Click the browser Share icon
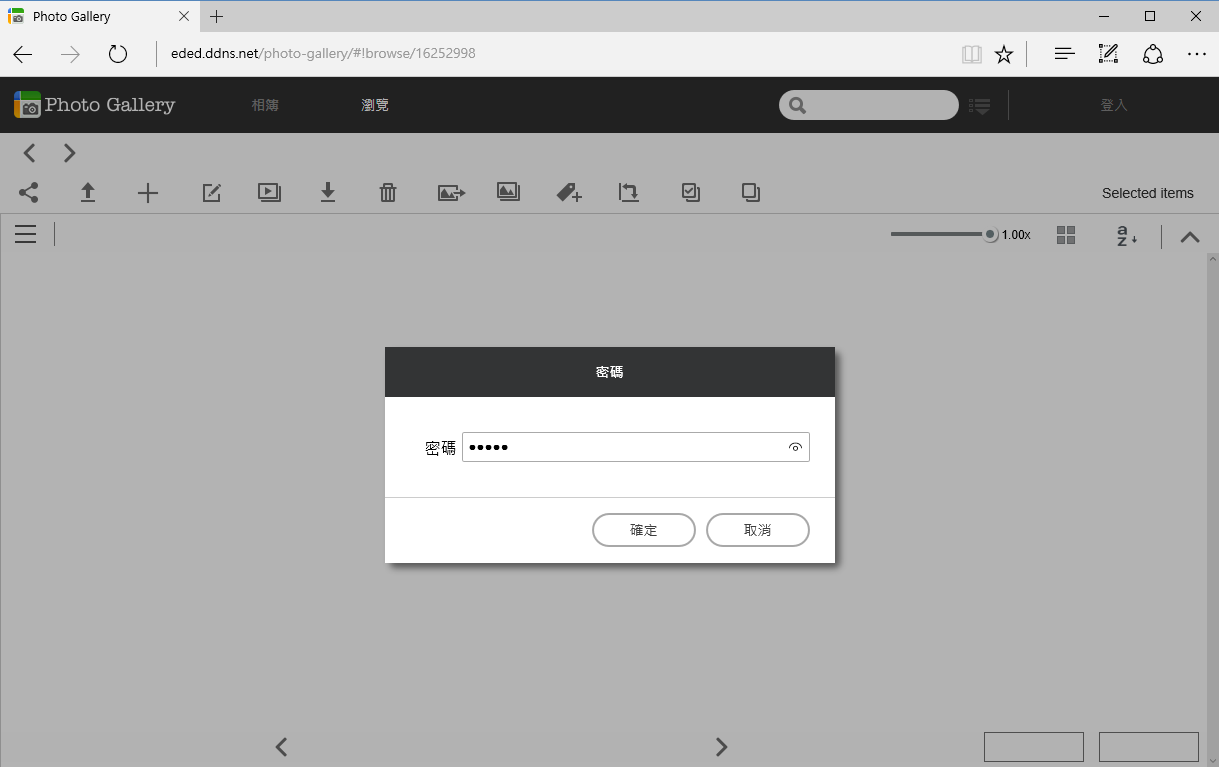The image size is (1219, 767). (1153, 54)
